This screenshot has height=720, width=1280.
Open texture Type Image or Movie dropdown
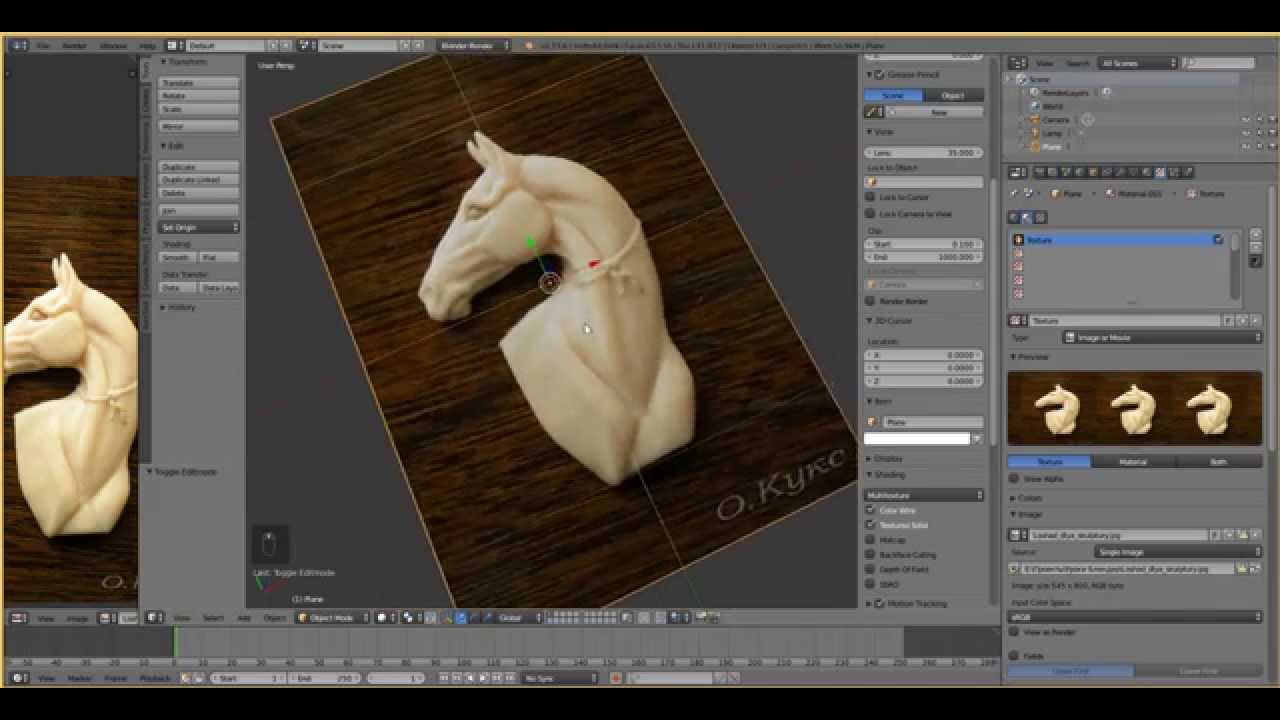click(x=1162, y=338)
